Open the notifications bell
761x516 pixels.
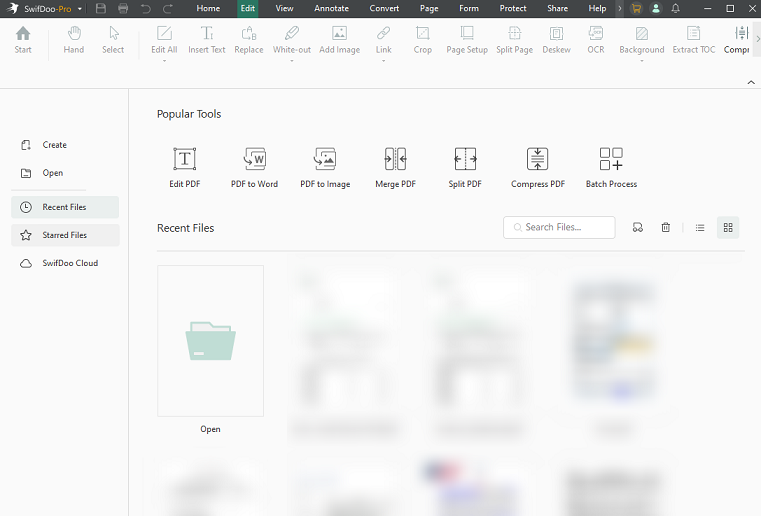(676, 8)
